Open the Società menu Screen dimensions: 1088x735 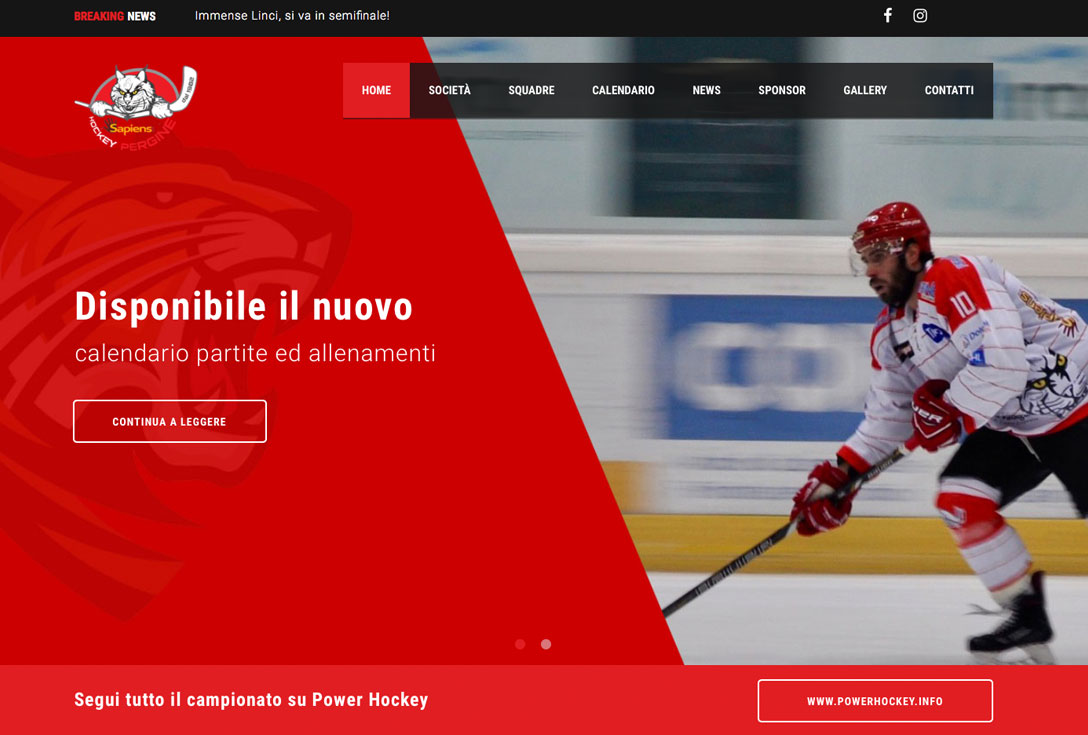[x=450, y=90]
